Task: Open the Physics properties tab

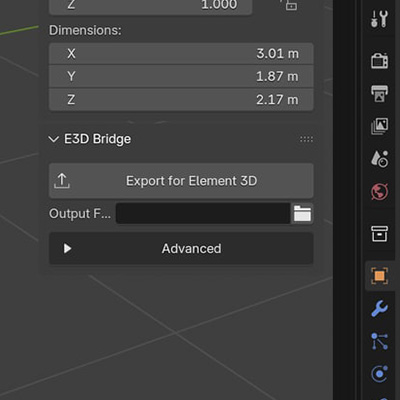Action: click(379, 373)
